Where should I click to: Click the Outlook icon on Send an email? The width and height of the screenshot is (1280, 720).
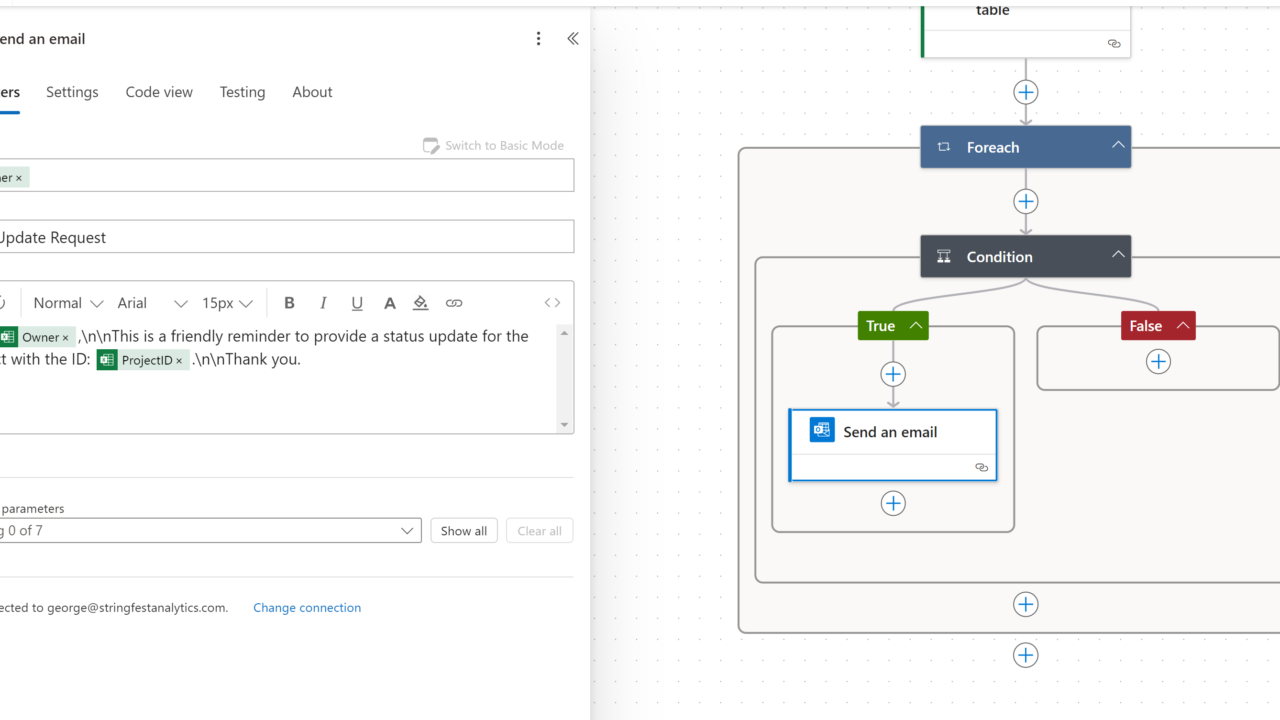click(x=822, y=431)
